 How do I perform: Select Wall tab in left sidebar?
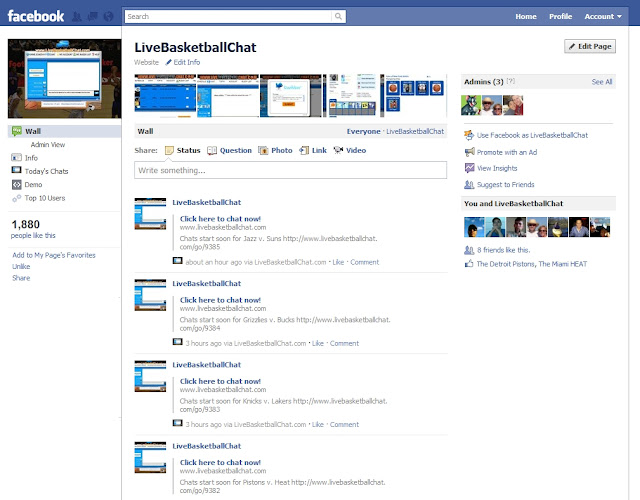click(x=64, y=131)
